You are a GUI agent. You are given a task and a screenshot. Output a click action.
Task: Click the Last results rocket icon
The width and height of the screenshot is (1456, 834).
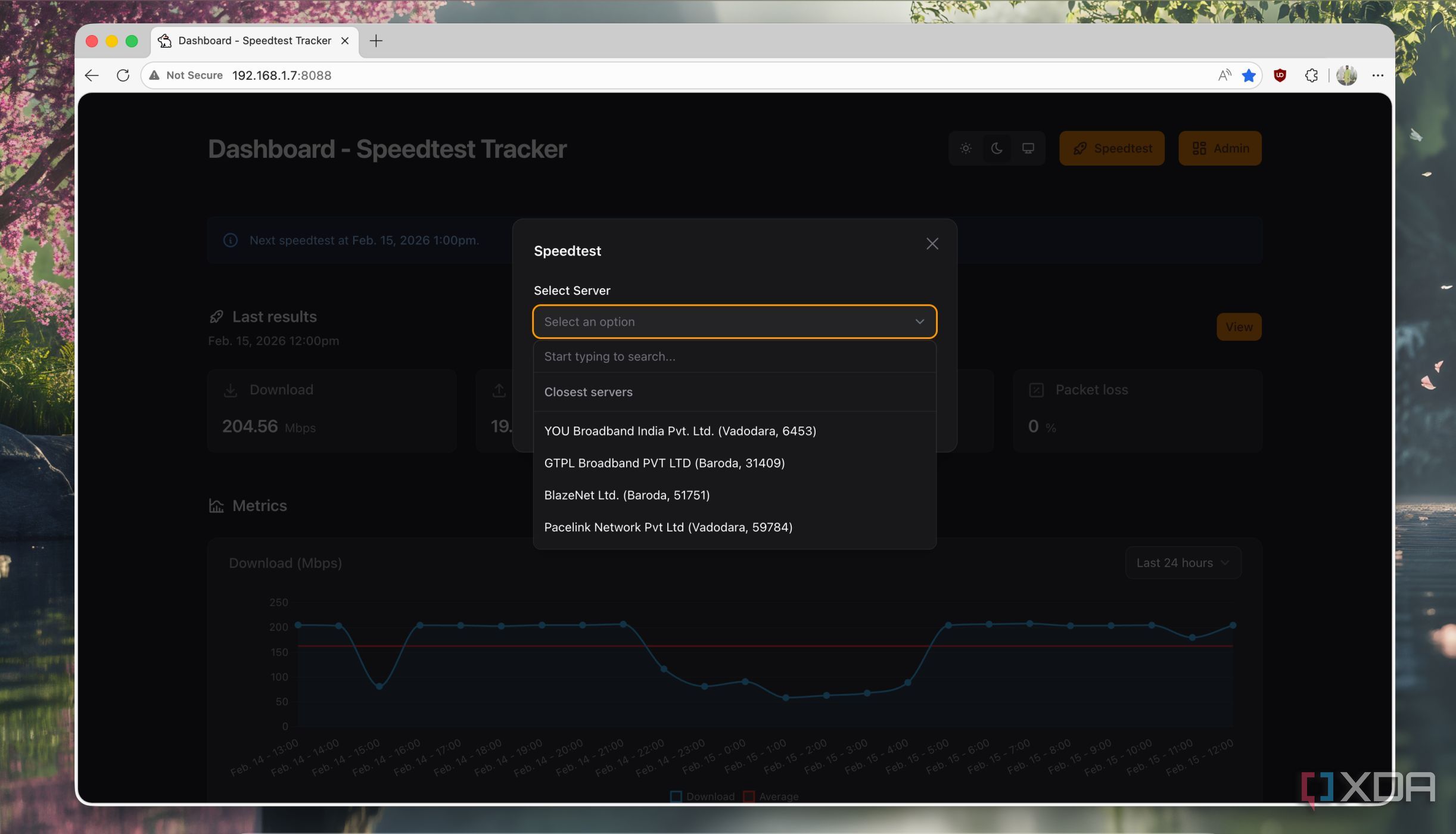[216, 317]
